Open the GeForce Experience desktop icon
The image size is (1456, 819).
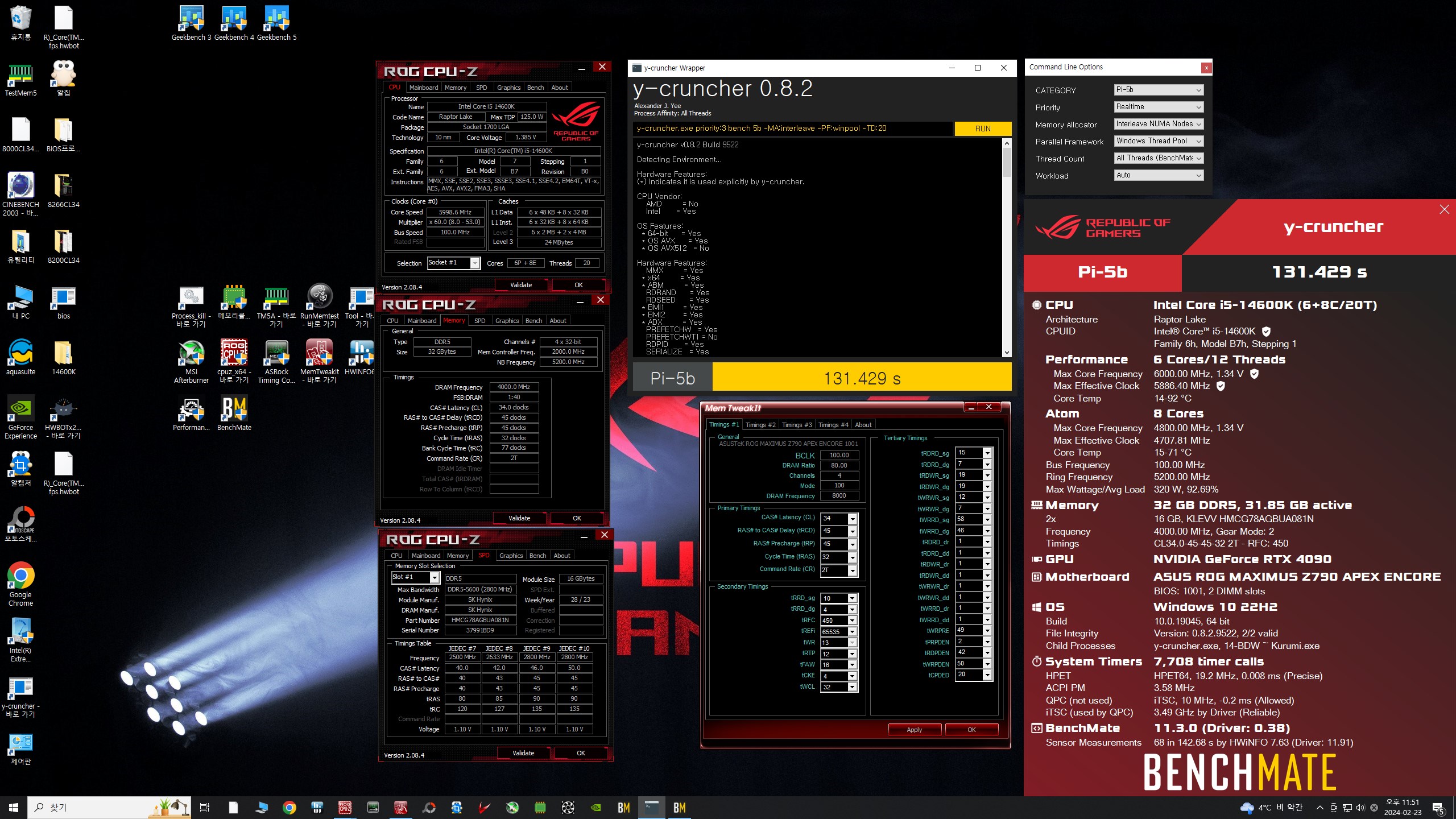pyautogui.click(x=20, y=417)
